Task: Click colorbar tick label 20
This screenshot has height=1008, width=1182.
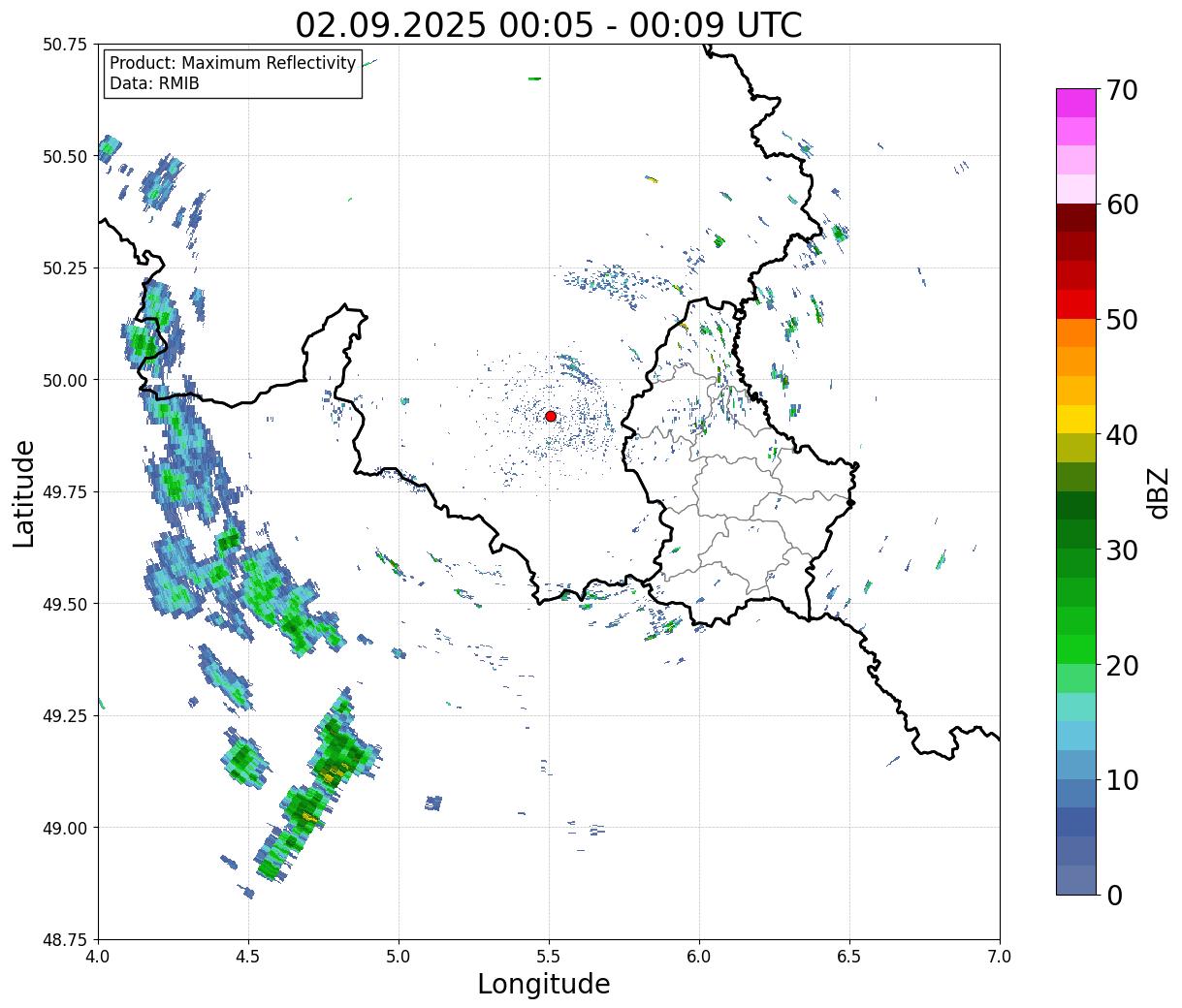Action: pyautogui.click(x=1122, y=666)
